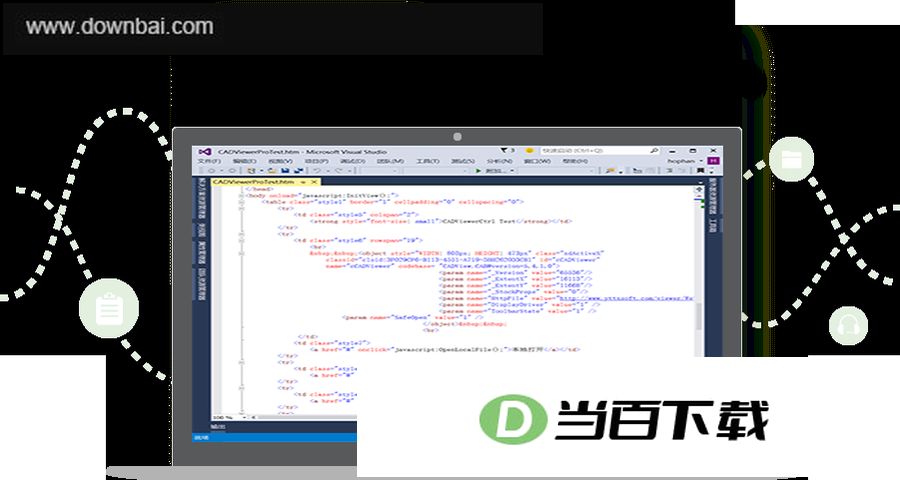
Task: Click the Undo toolbar arrow
Action: click(x=317, y=171)
